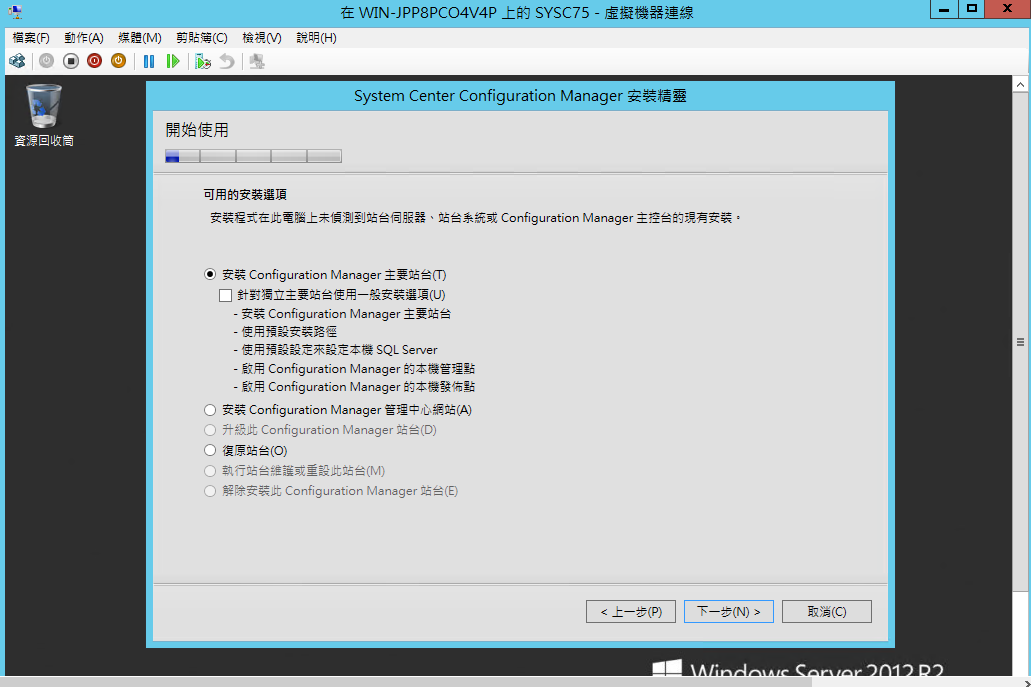Select disabled 執行站台維護或重設此站台 option
1031x687 pixels.
tap(210, 471)
